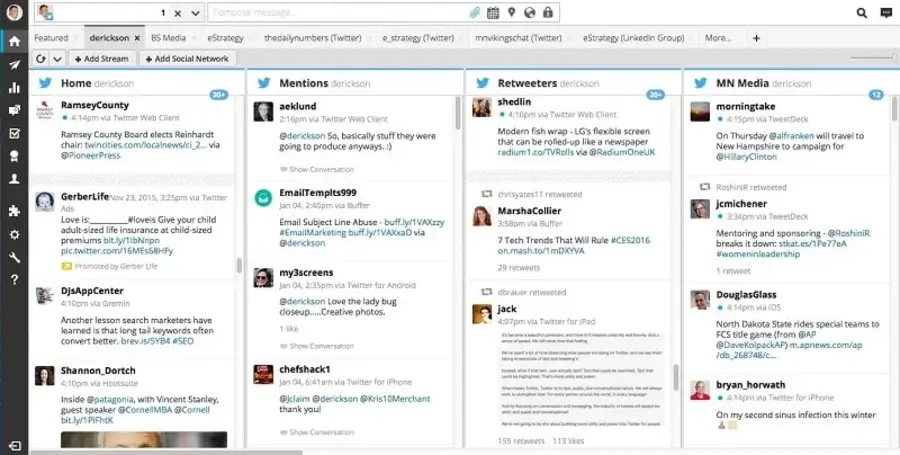Expand the refresh interval dropdown arrow
The image size is (900, 455).
57,59
